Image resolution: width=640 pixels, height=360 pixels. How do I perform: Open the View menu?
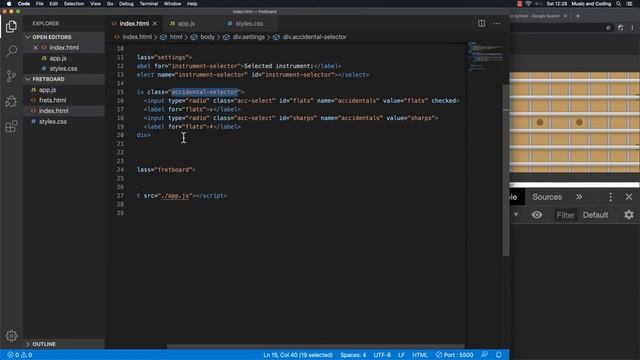[96, 4]
